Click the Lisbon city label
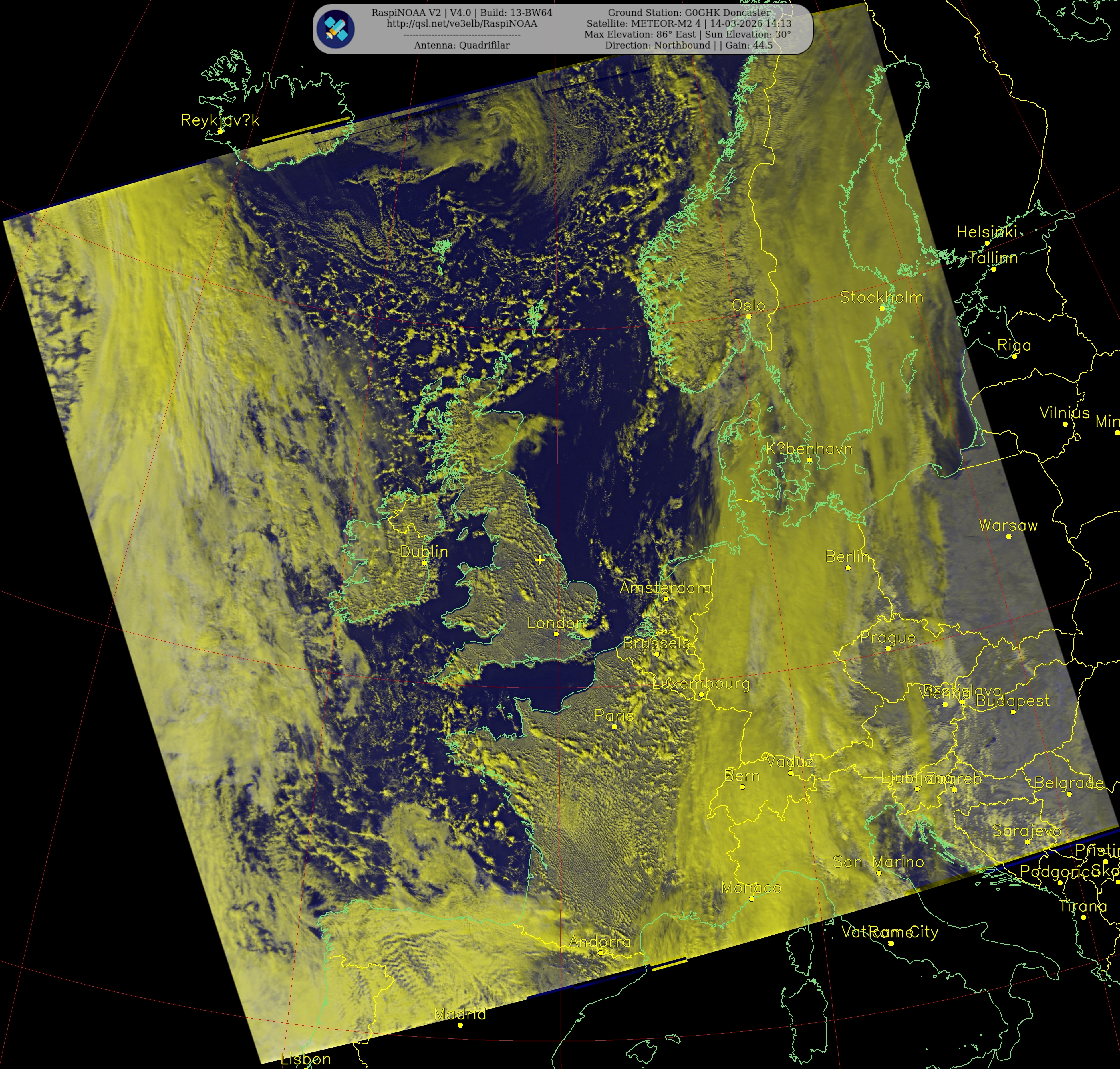 305,1059
